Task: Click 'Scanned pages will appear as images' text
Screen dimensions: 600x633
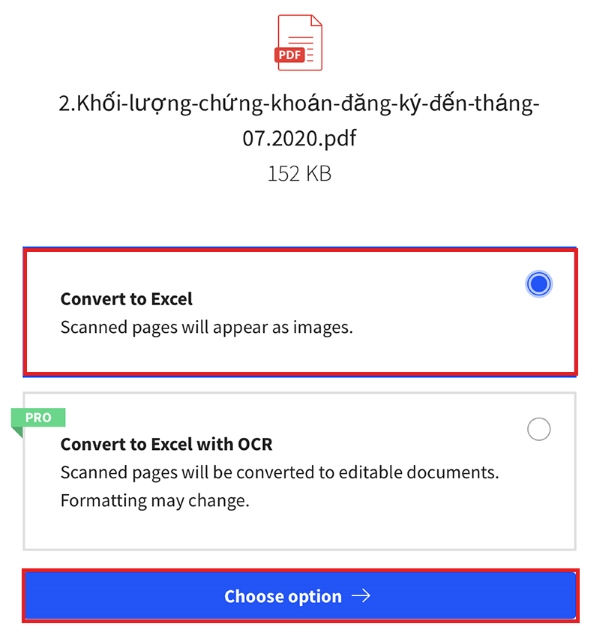Action: (x=207, y=327)
